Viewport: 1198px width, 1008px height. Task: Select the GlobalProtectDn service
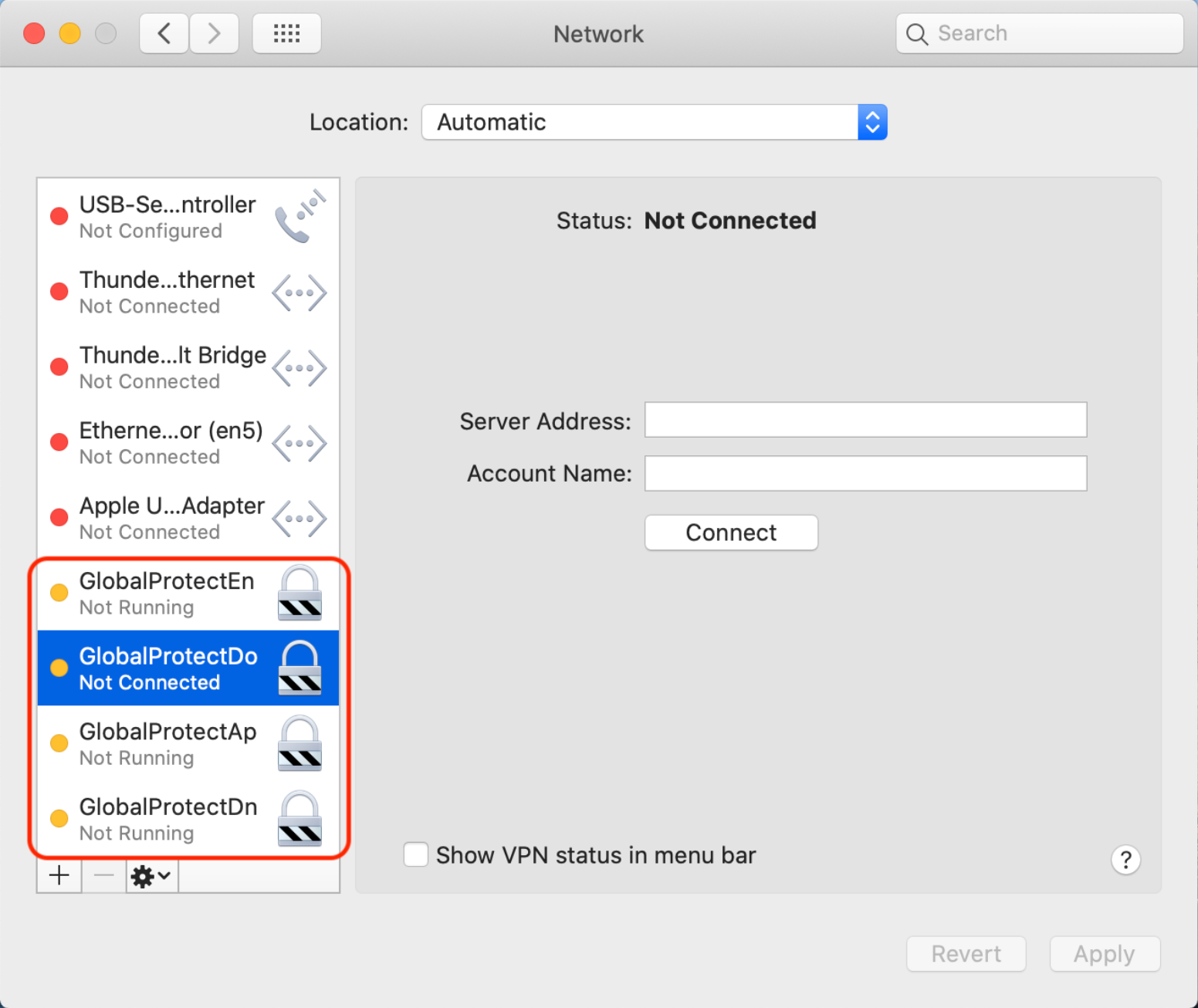[188, 819]
